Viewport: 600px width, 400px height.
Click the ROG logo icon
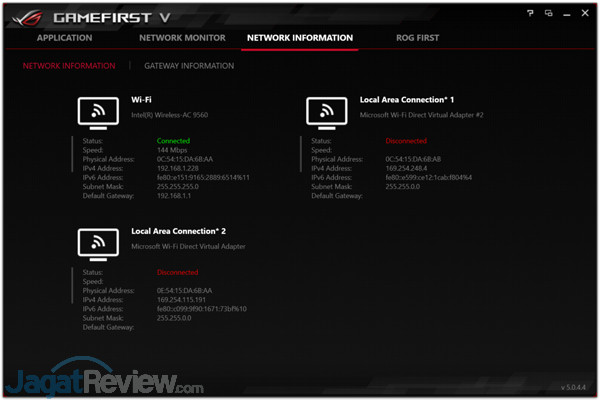click(x=28, y=18)
